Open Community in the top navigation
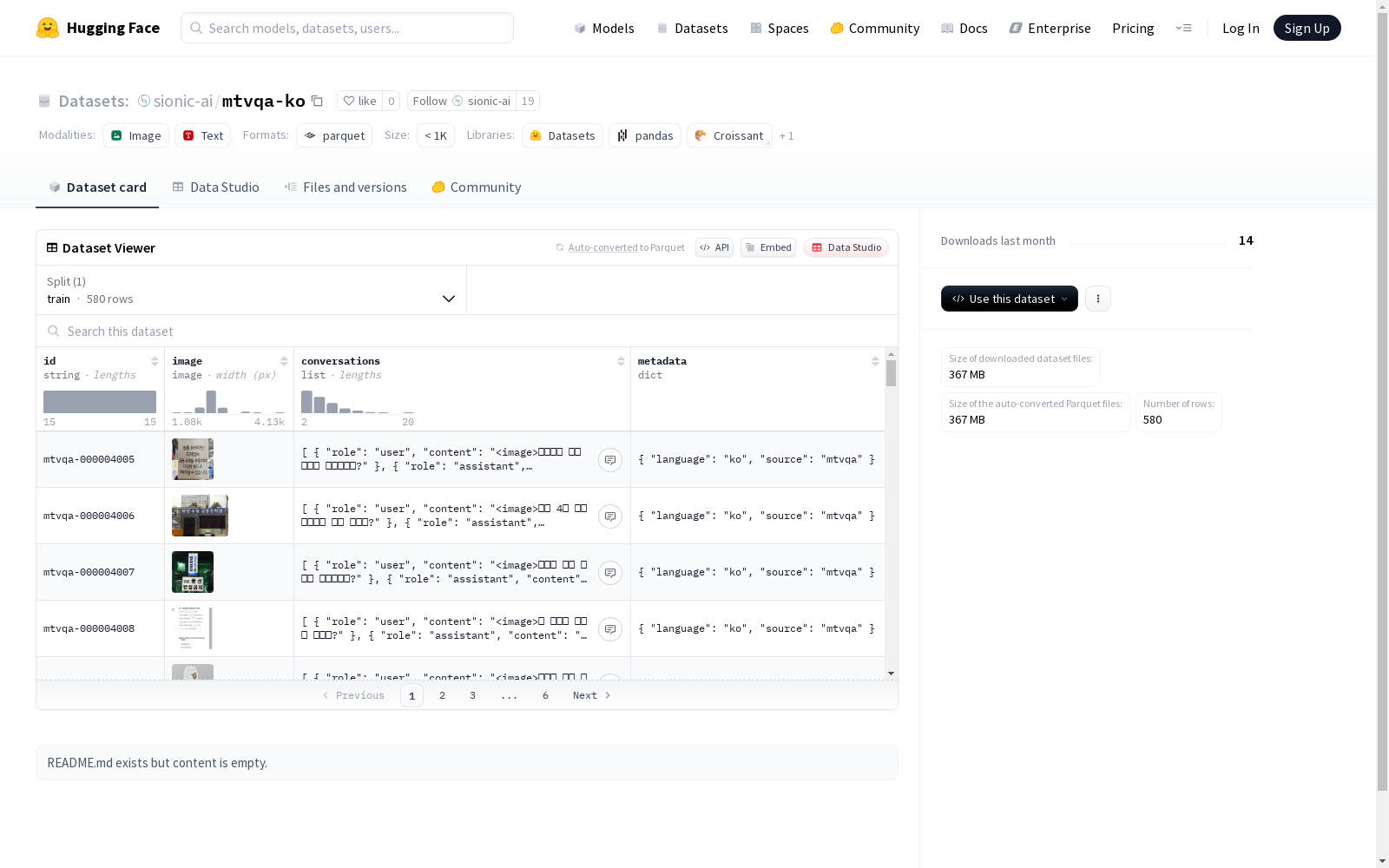1389x868 pixels. 875,28
